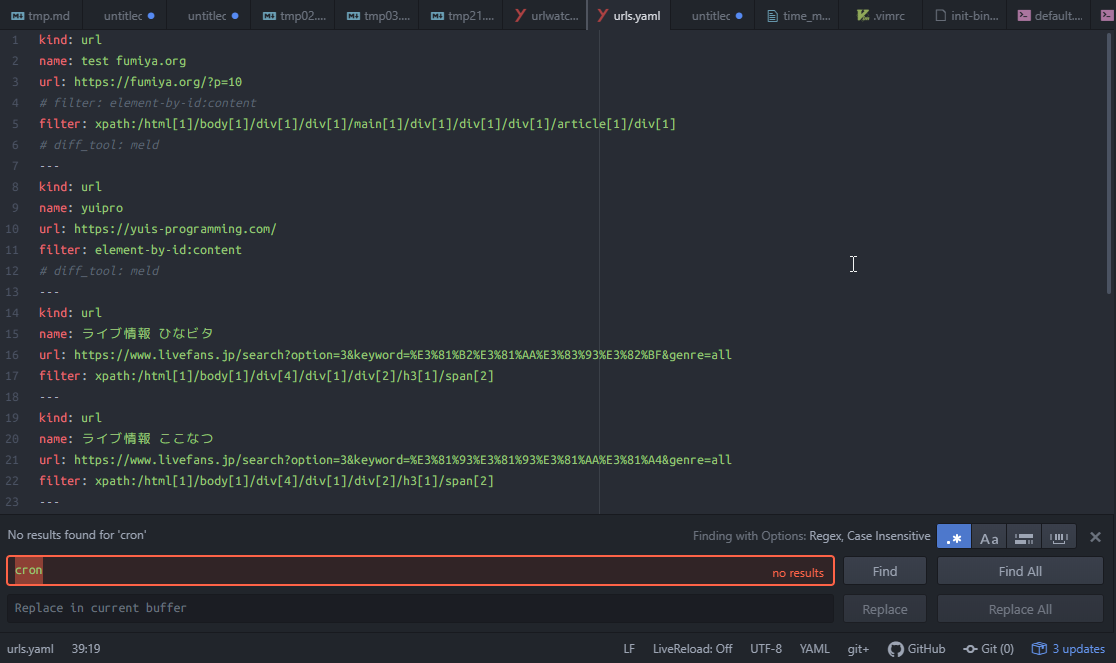Switch to the tmp.md tab
Screen dimensions: 1116x663
click(42, 16)
